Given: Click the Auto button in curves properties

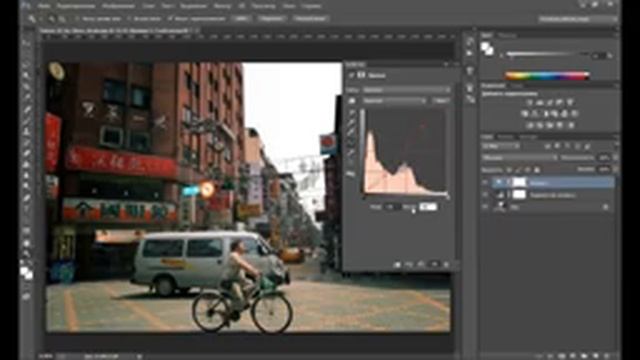Looking at the screenshot, I should [x=441, y=100].
